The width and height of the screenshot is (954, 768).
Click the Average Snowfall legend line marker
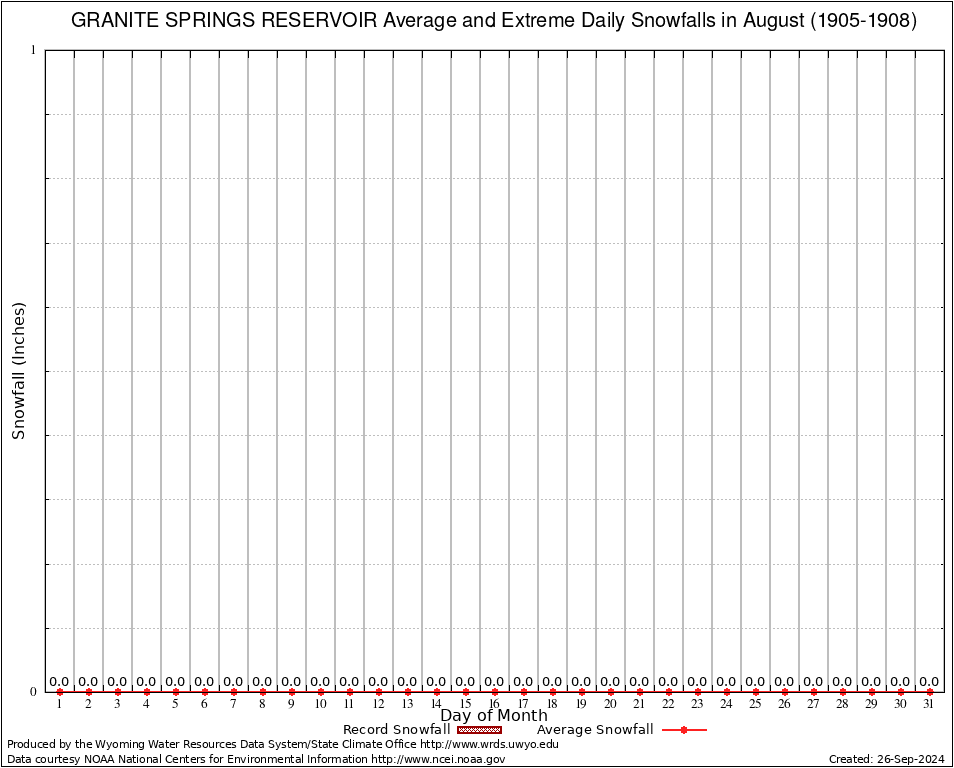tap(684, 730)
